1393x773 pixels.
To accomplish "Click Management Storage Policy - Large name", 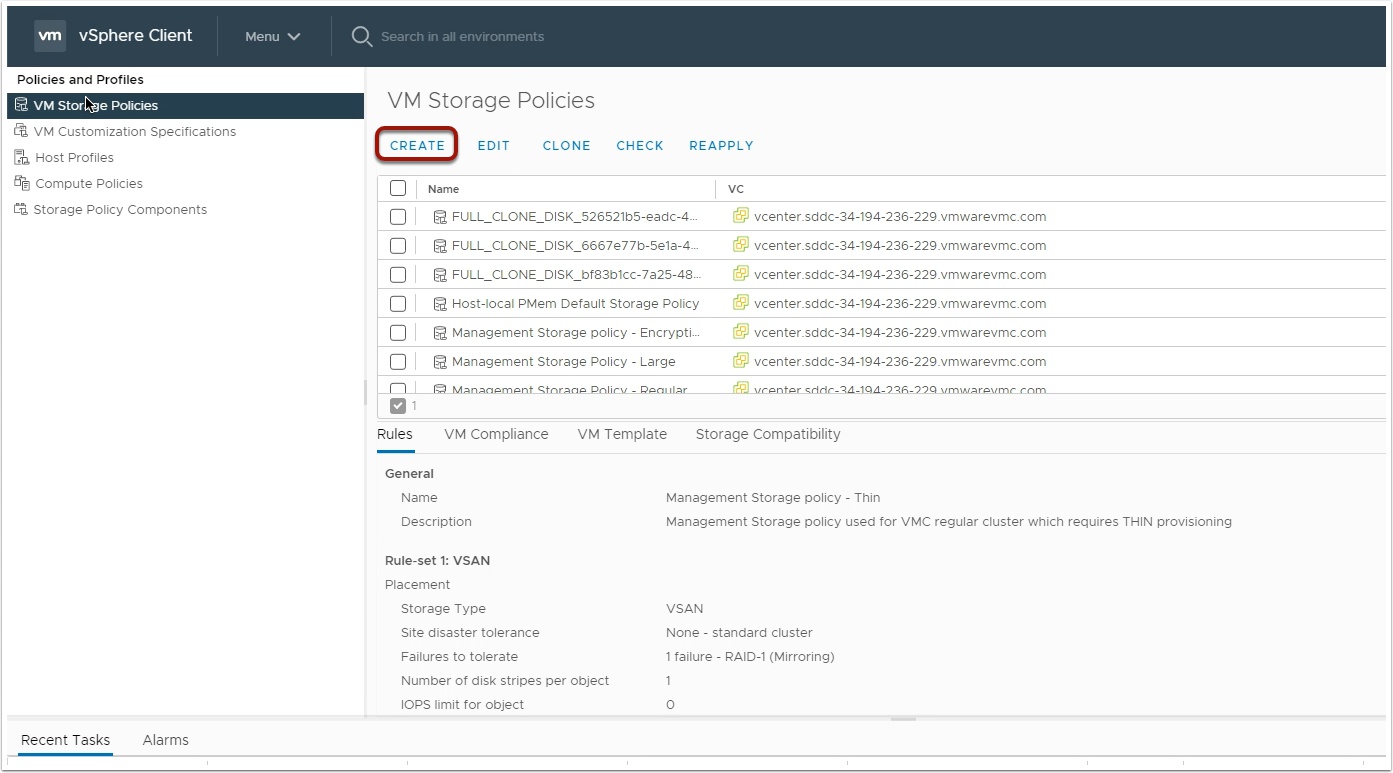I will [563, 362].
